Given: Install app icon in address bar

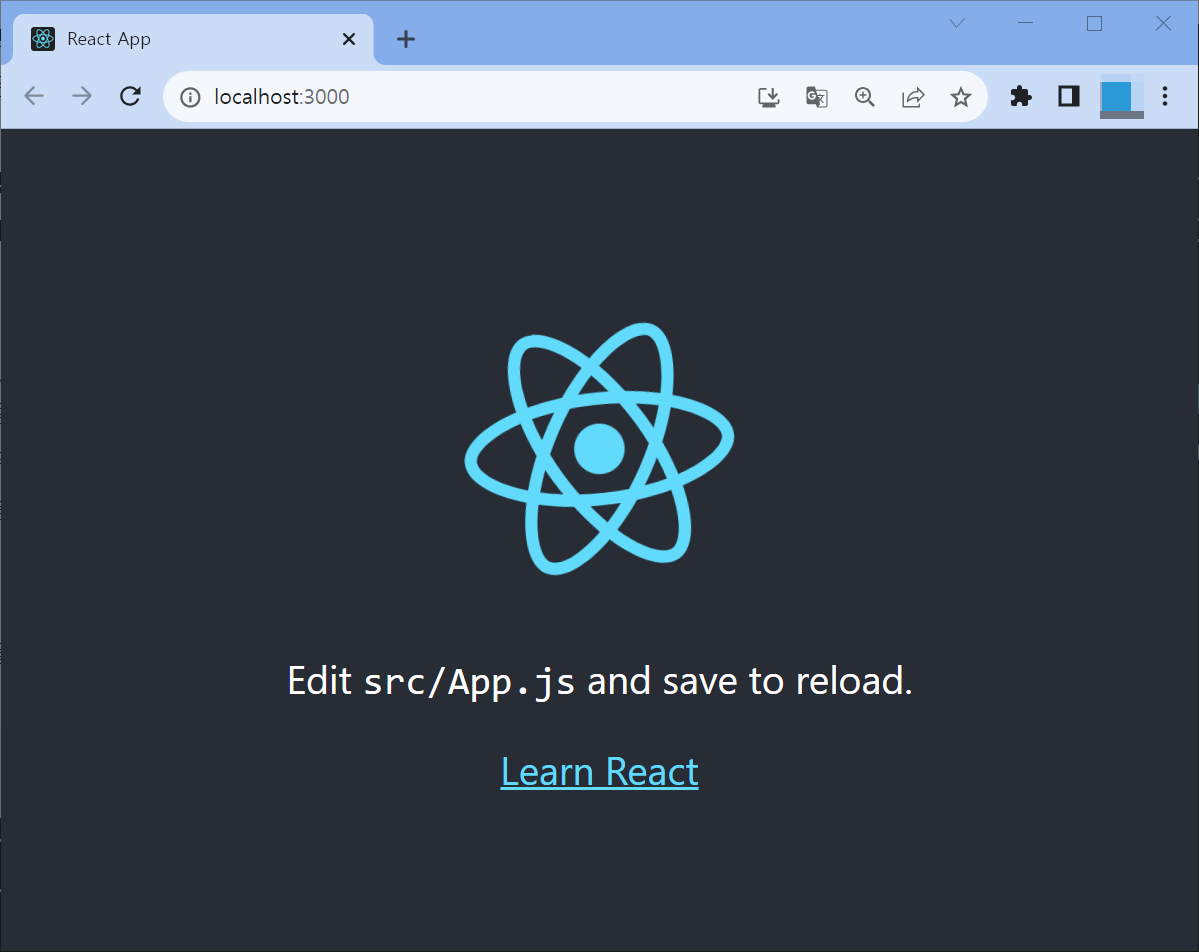Looking at the screenshot, I should tap(768, 97).
